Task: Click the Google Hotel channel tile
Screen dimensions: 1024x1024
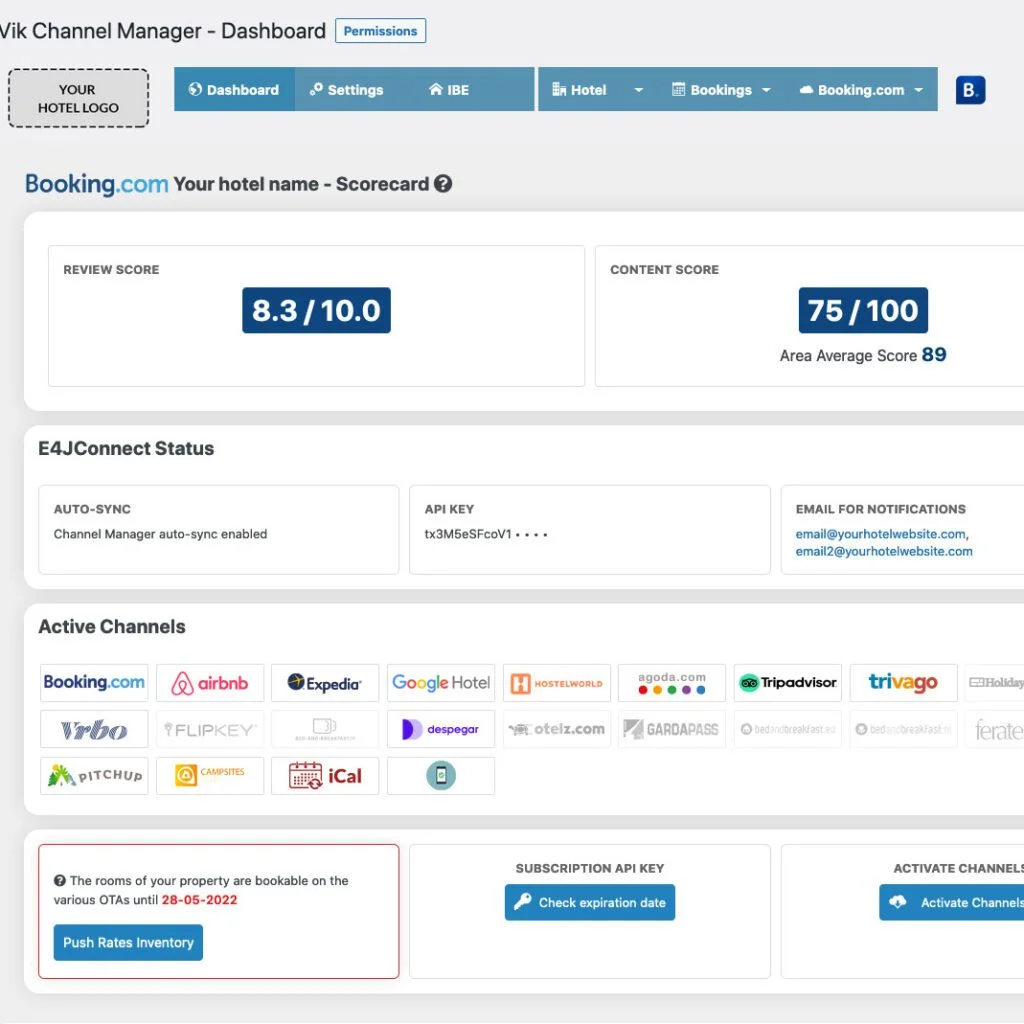Action: [x=441, y=682]
